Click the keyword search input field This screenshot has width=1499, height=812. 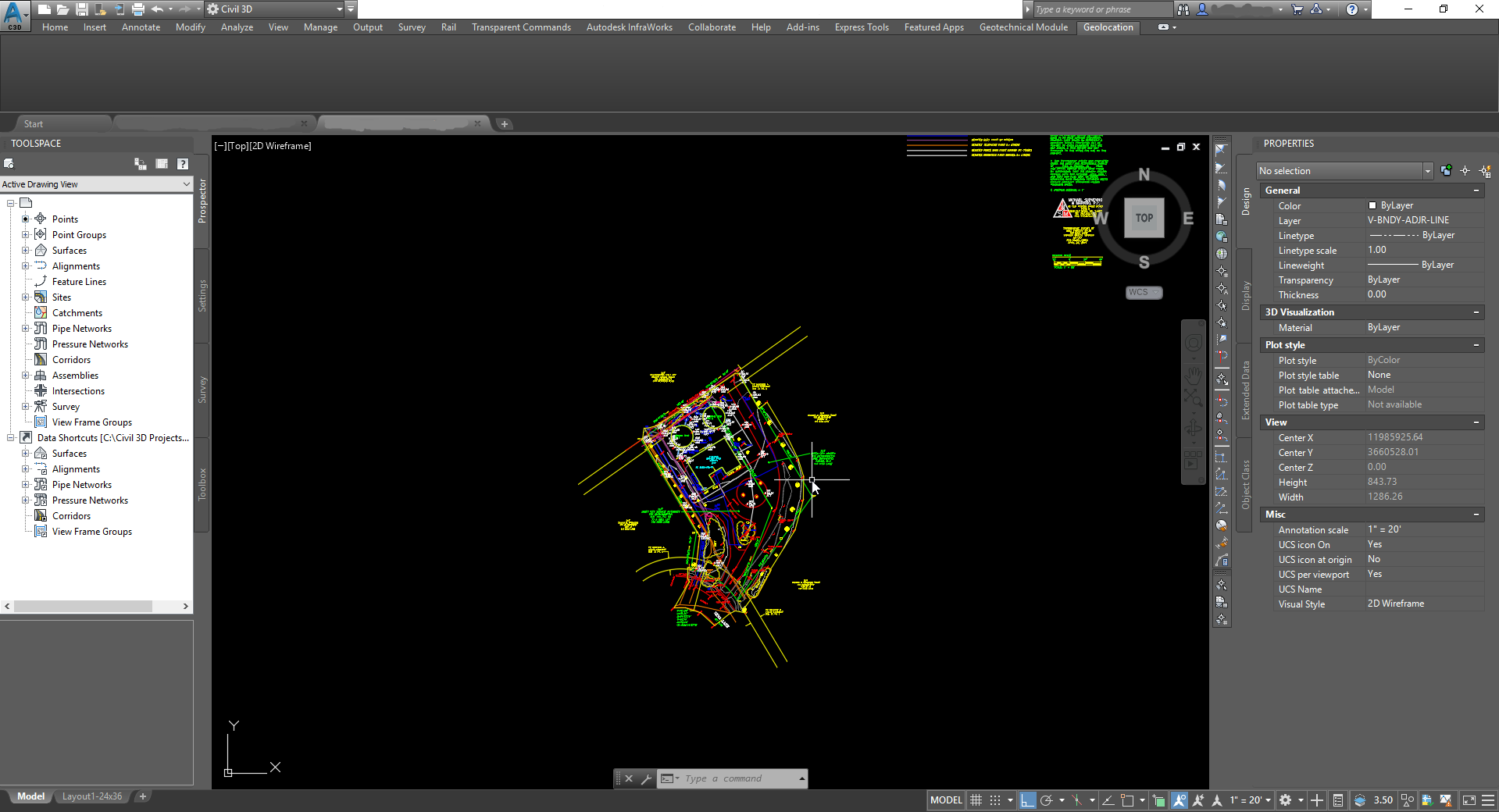[1102, 9]
